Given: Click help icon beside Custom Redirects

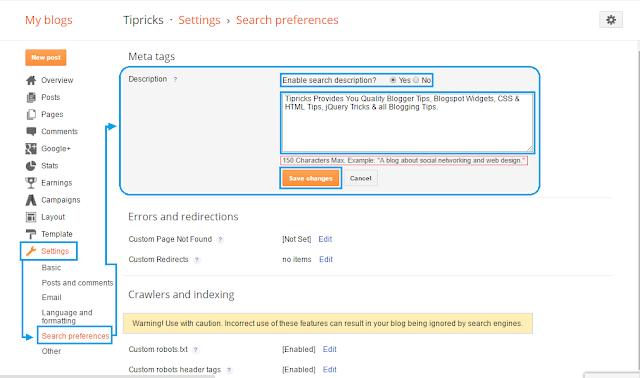Looking at the screenshot, I should 197,260.
